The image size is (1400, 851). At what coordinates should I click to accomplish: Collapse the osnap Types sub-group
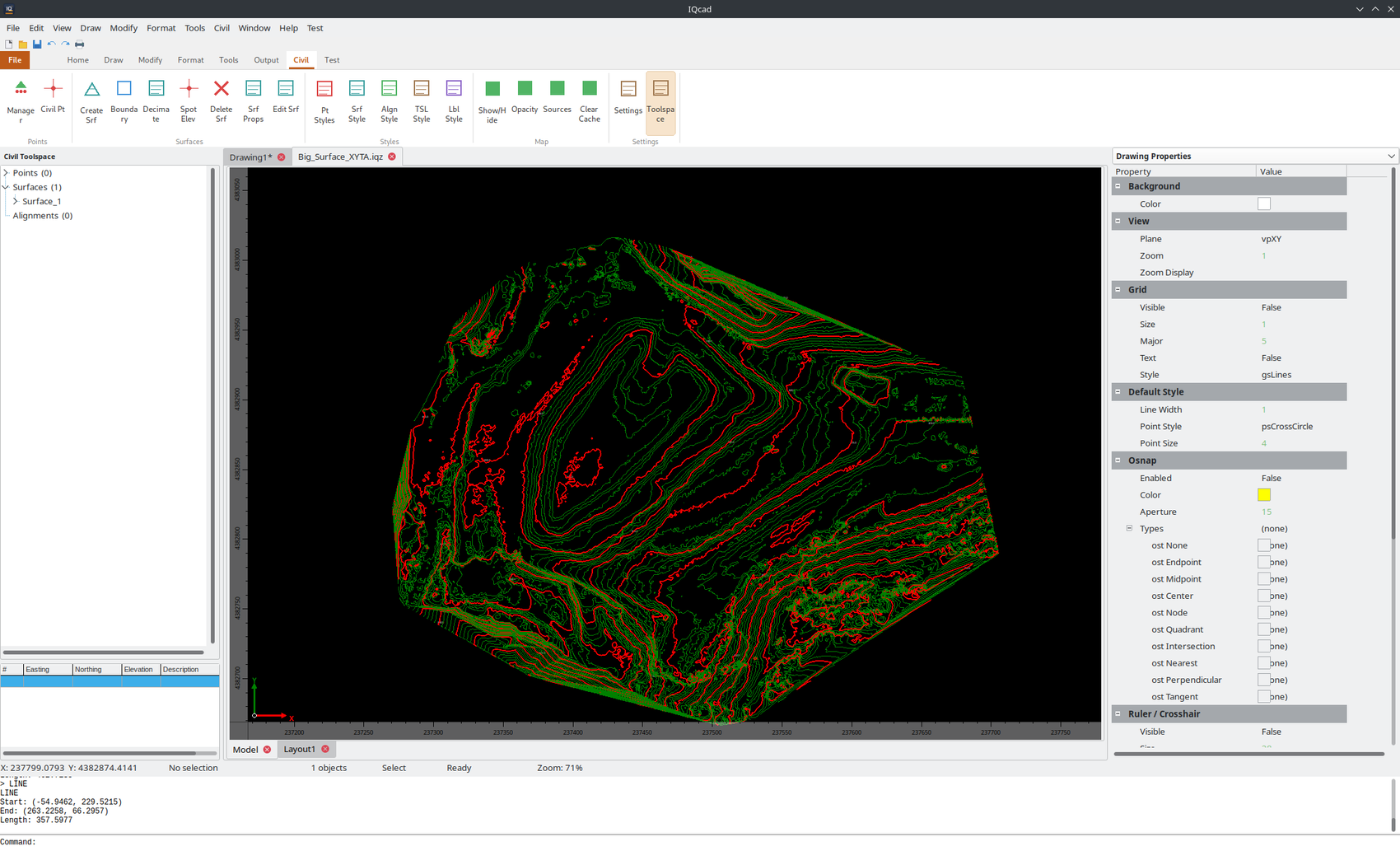click(x=1129, y=528)
